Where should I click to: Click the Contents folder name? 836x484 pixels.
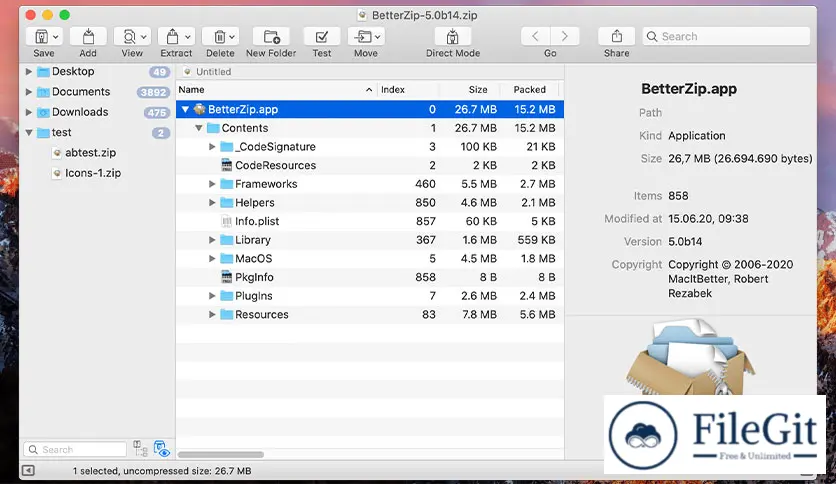point(245,128)
